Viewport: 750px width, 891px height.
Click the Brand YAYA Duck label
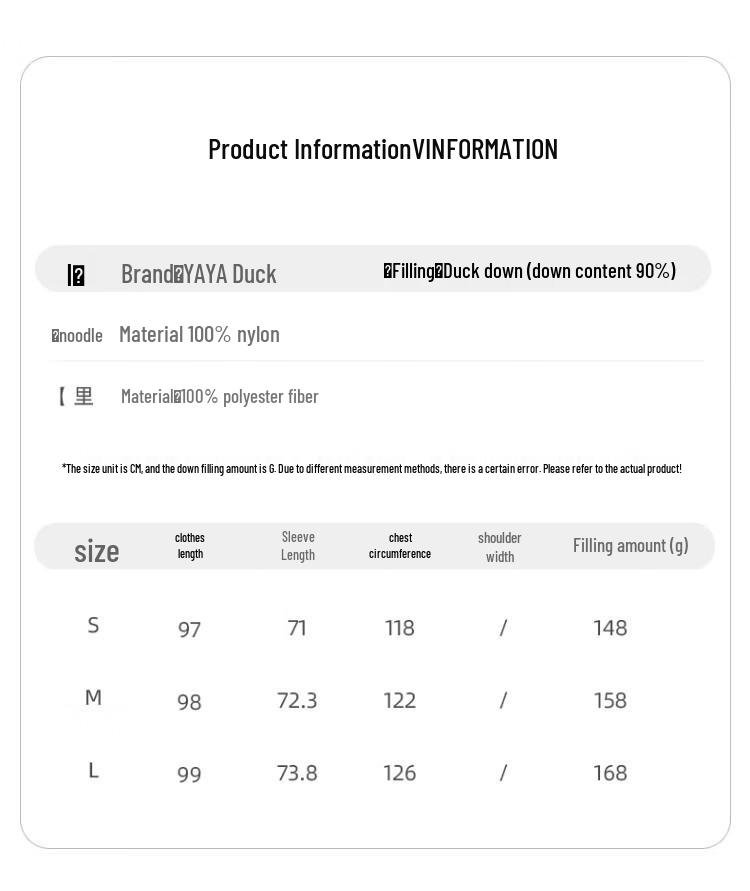198,274
